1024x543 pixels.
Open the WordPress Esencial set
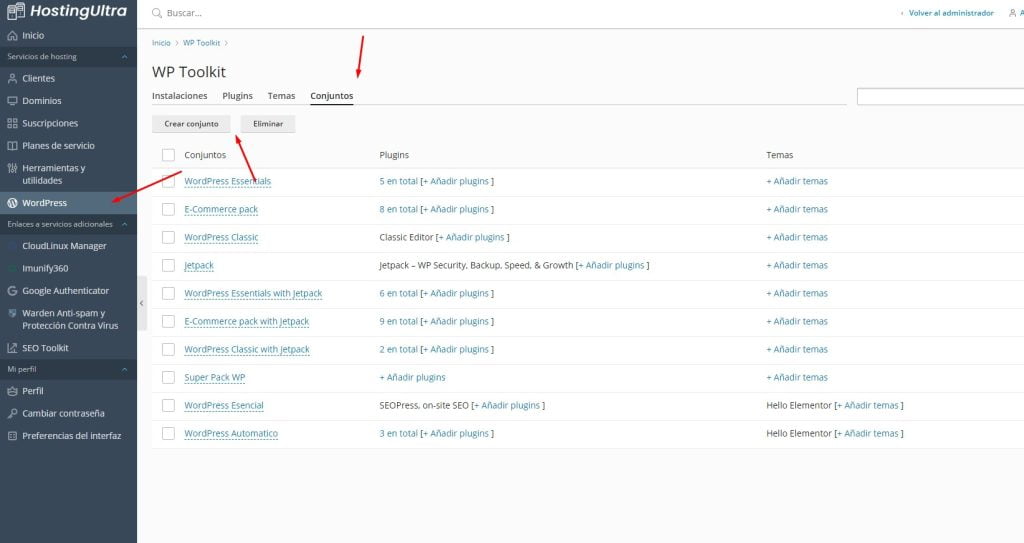tap(224, 405)
